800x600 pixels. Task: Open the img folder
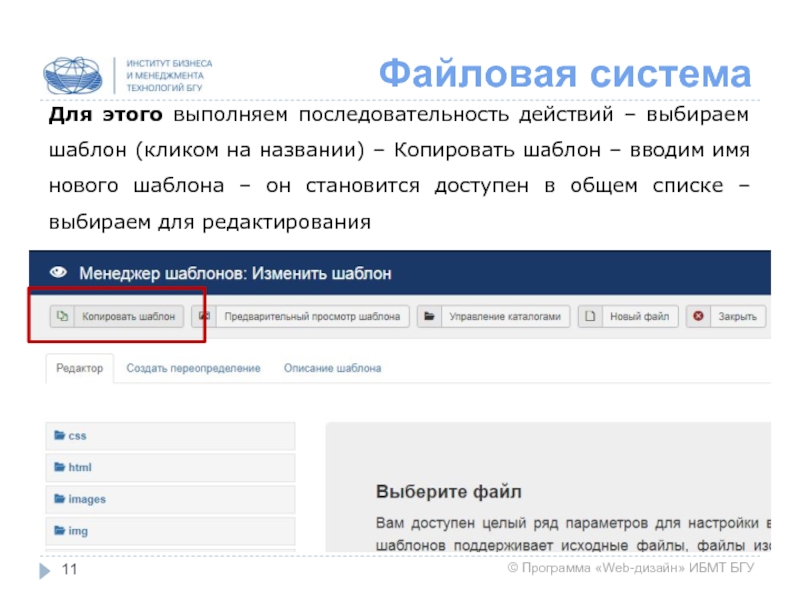(x=170, y=531)
